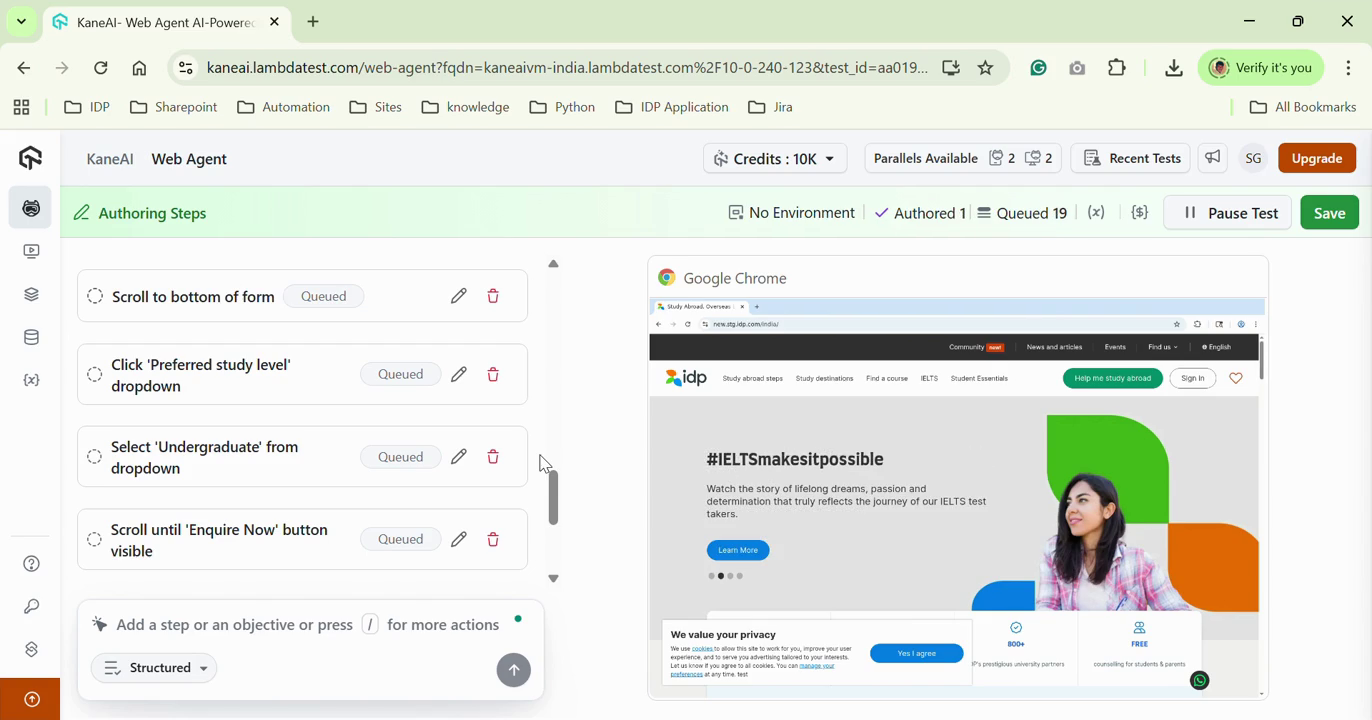Open the parameters {$} icon in authoring bar
1372x720 pixels.
click(x=1140, y=213)
